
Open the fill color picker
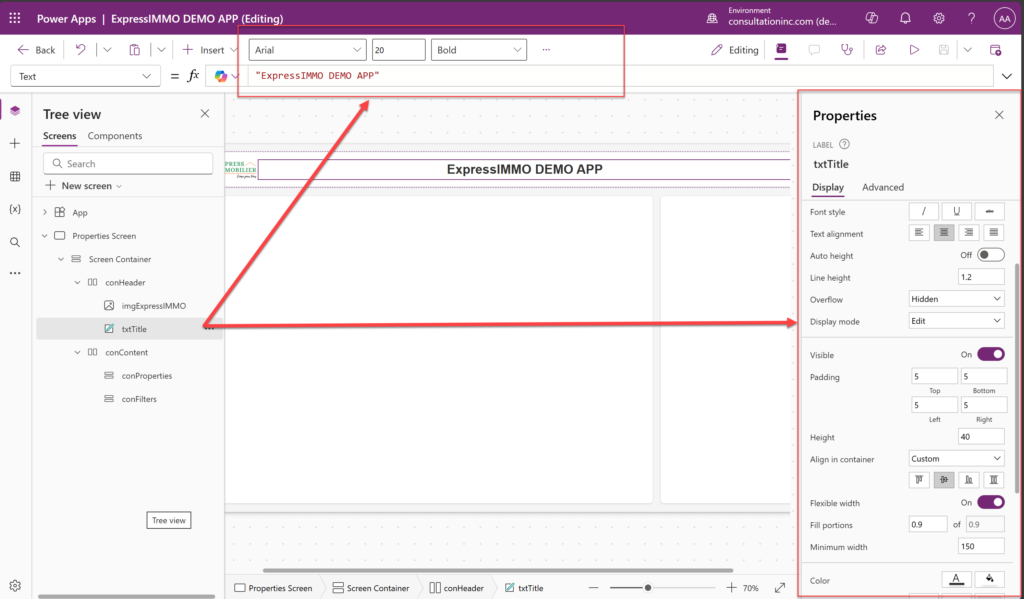[989, 579]
